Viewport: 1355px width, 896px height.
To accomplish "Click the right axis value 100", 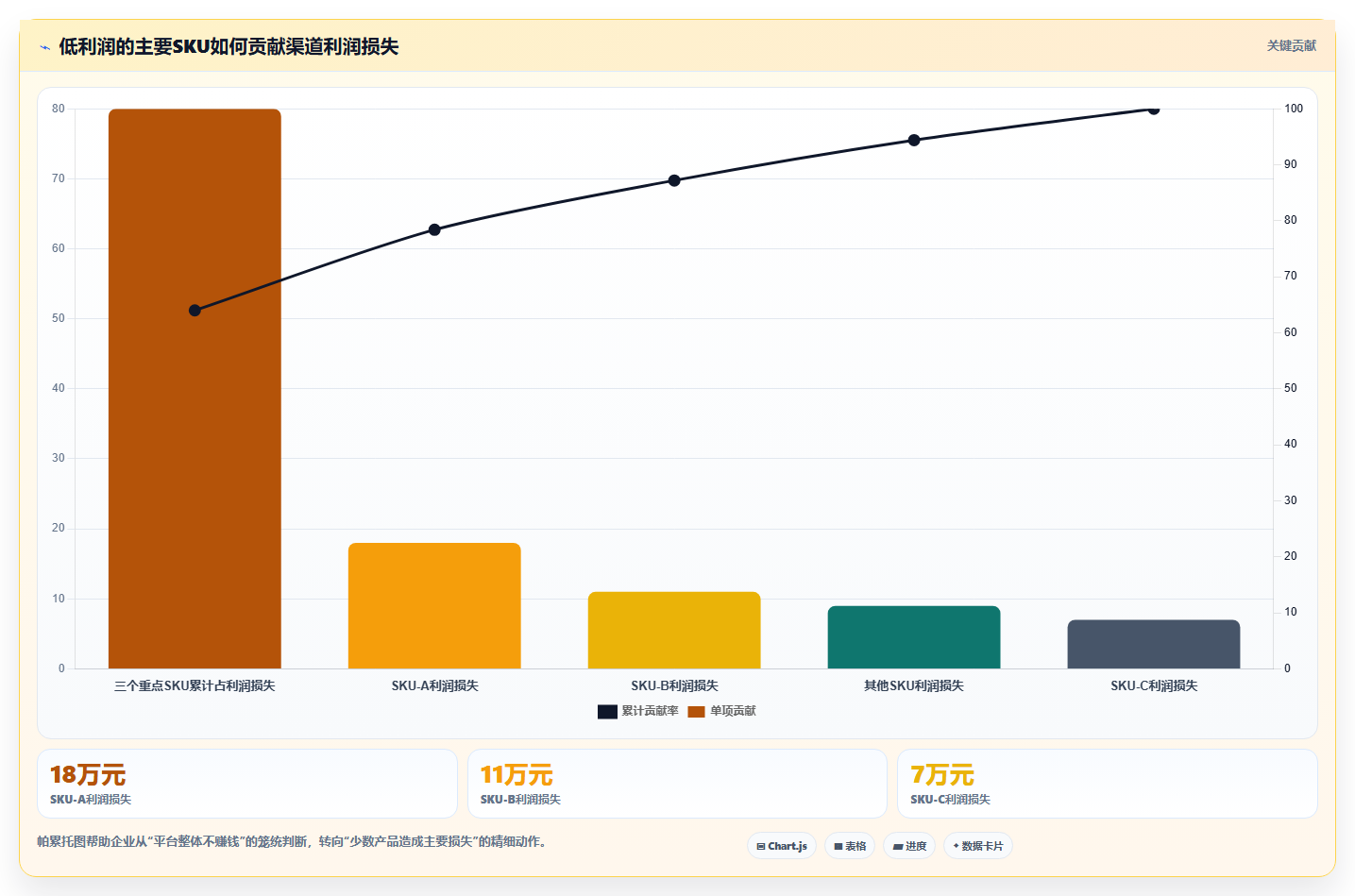I will 1294,109.
